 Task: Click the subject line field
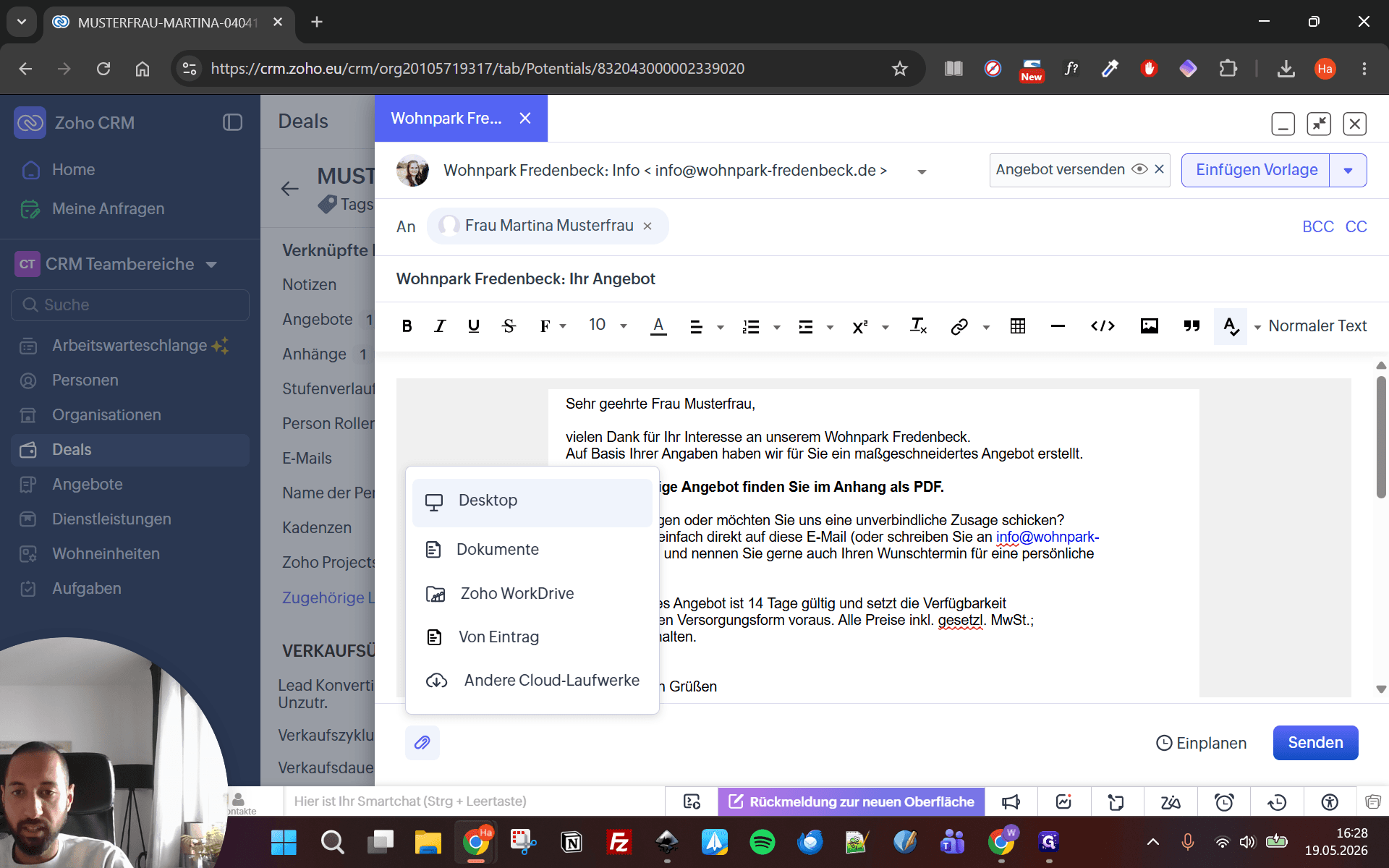pyautogui.click(x=881, y=279)
